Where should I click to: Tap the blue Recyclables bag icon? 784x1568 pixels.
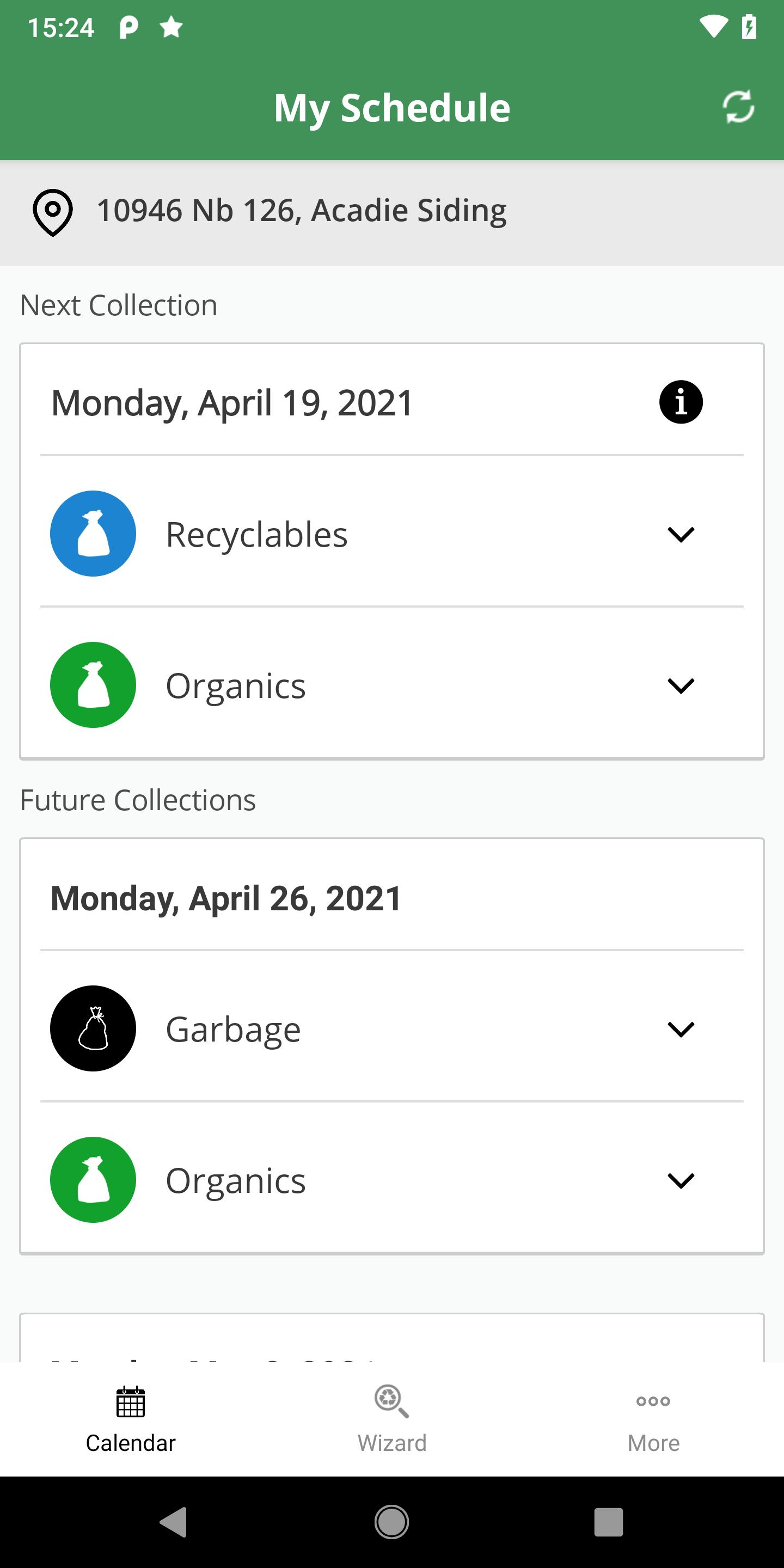tap(93, 533)
